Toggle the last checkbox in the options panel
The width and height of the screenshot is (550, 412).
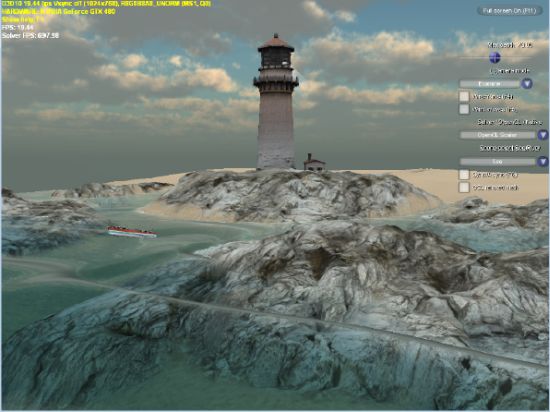(464, 187)
